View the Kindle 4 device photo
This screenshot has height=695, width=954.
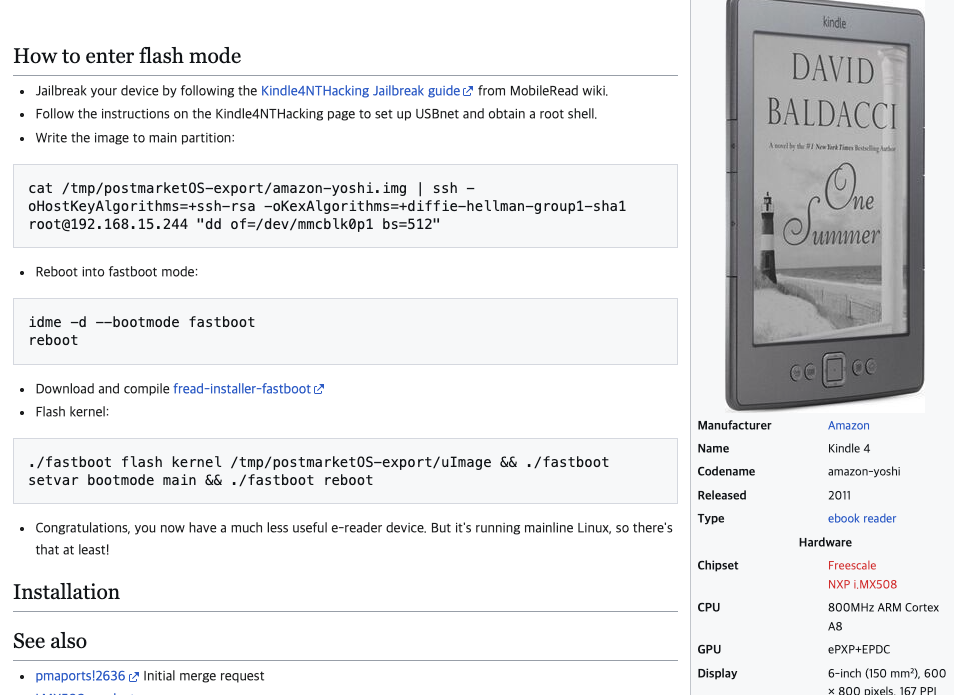point(825,206)
